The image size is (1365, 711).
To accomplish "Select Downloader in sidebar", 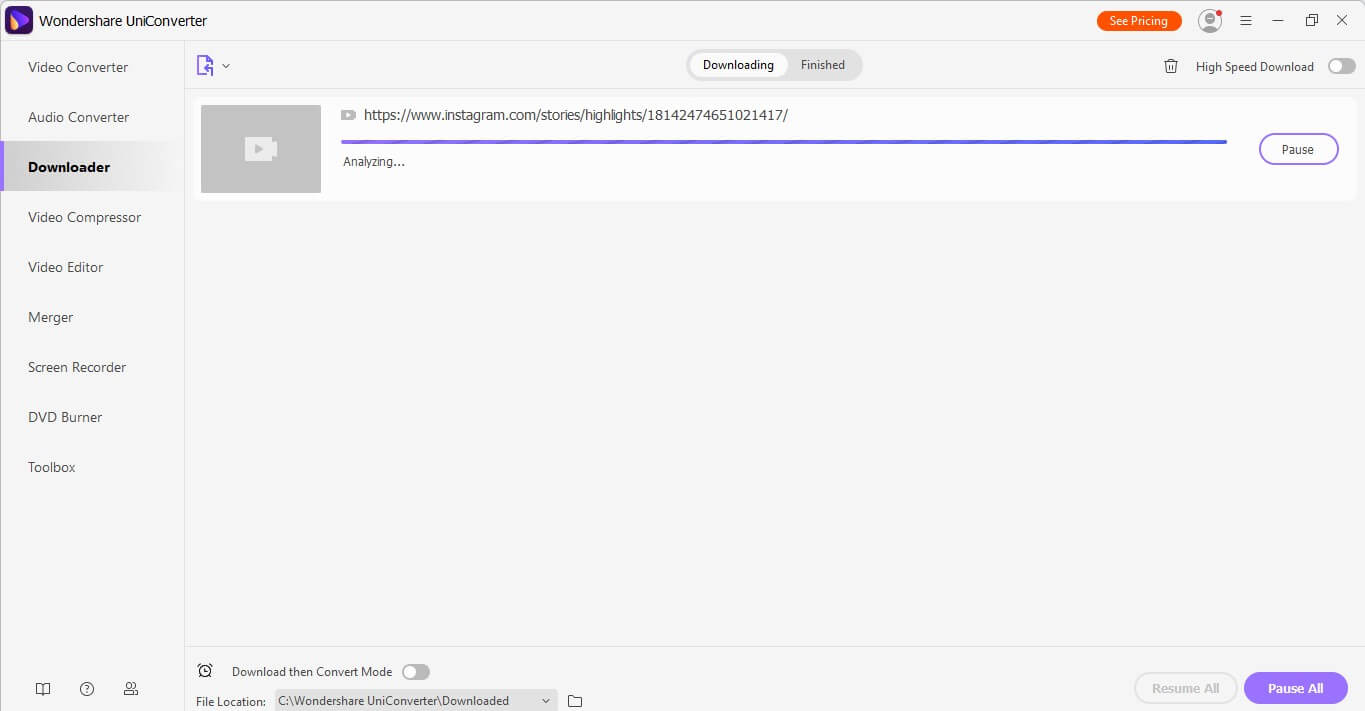I will pyautogui.click(x=69, y=167).
